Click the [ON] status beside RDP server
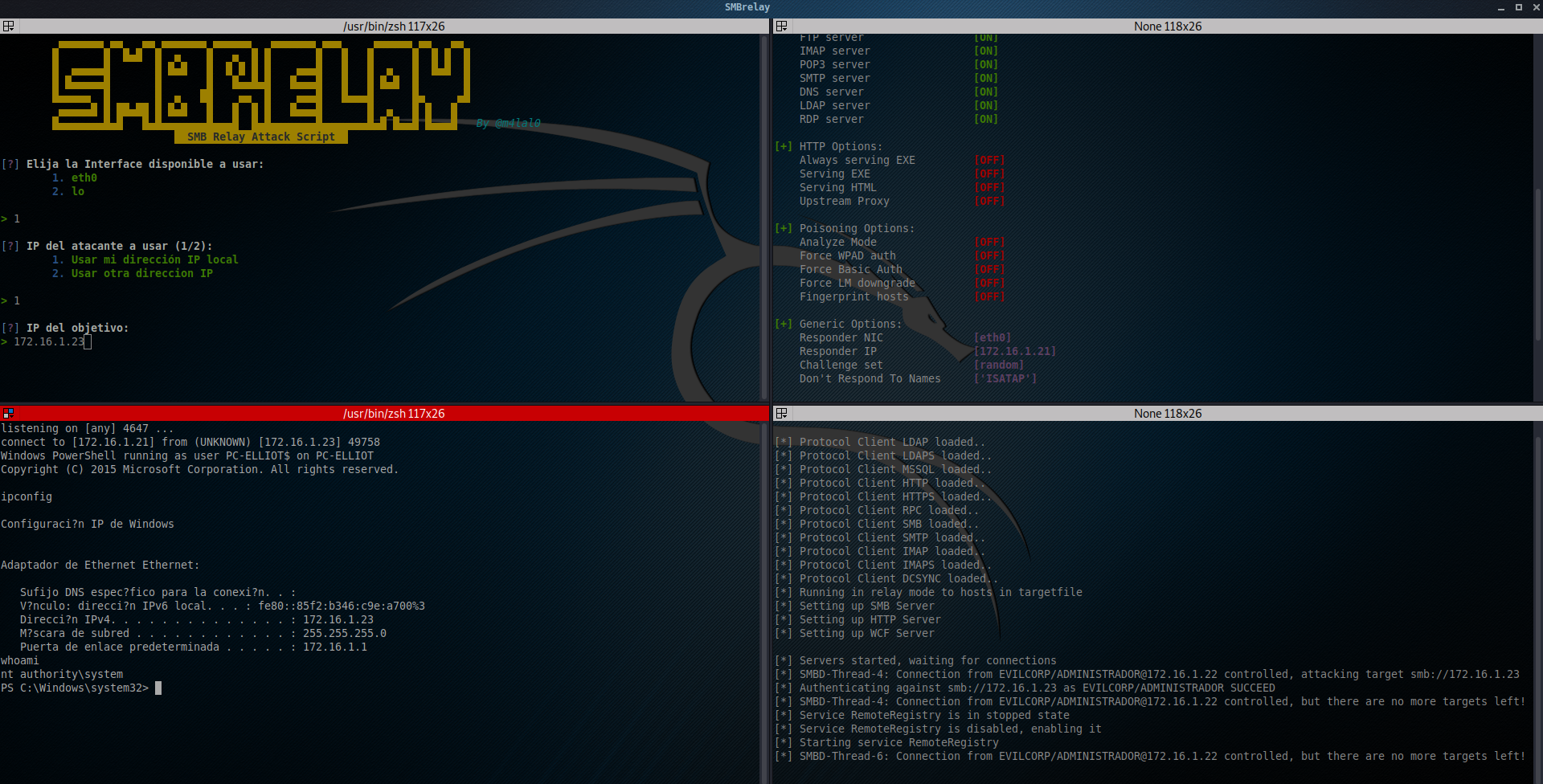Image resolution: width=1543 pixels, height=784 pixels. (x=986, y=120)
